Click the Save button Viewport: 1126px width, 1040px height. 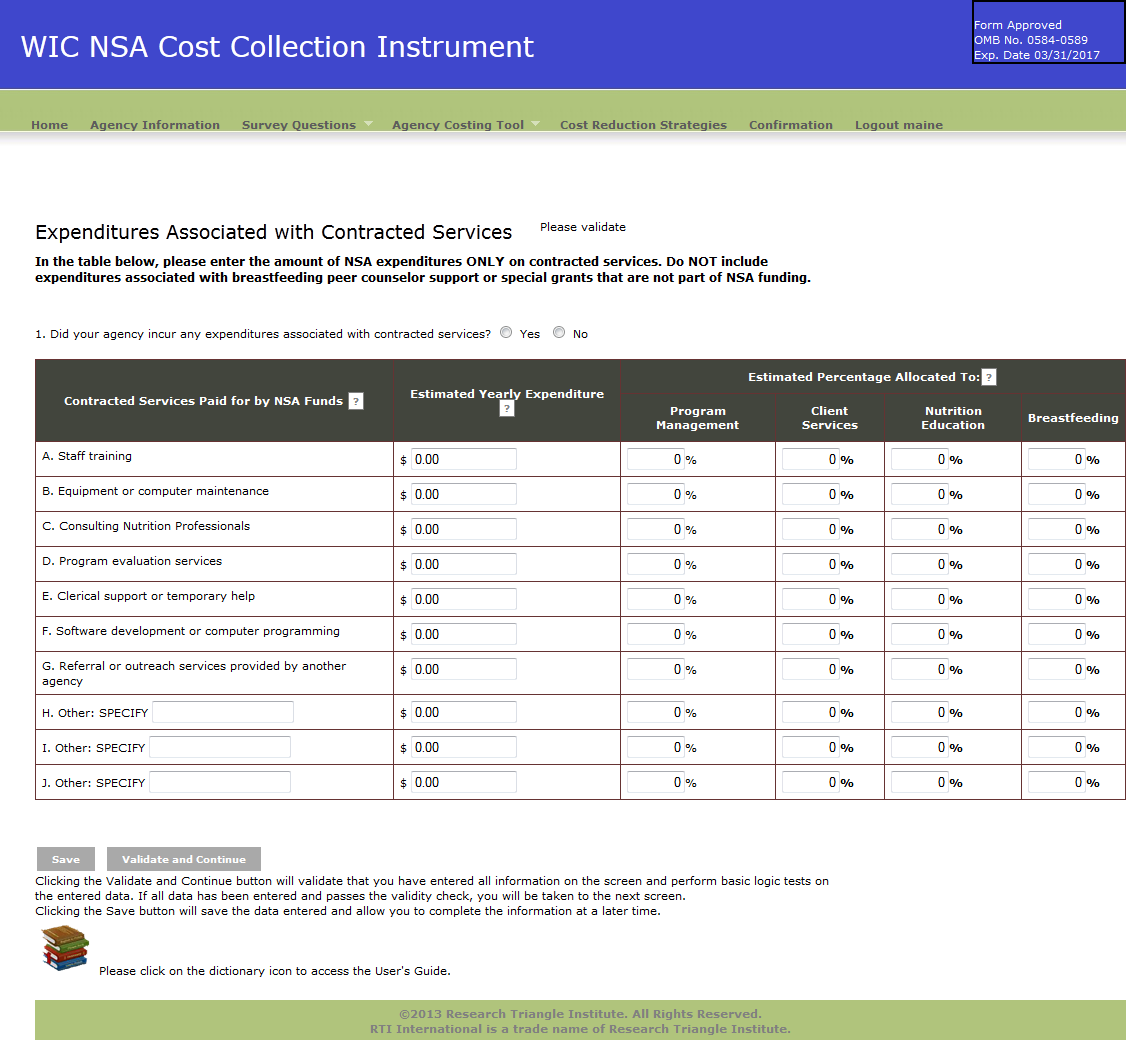pos(66,859)
